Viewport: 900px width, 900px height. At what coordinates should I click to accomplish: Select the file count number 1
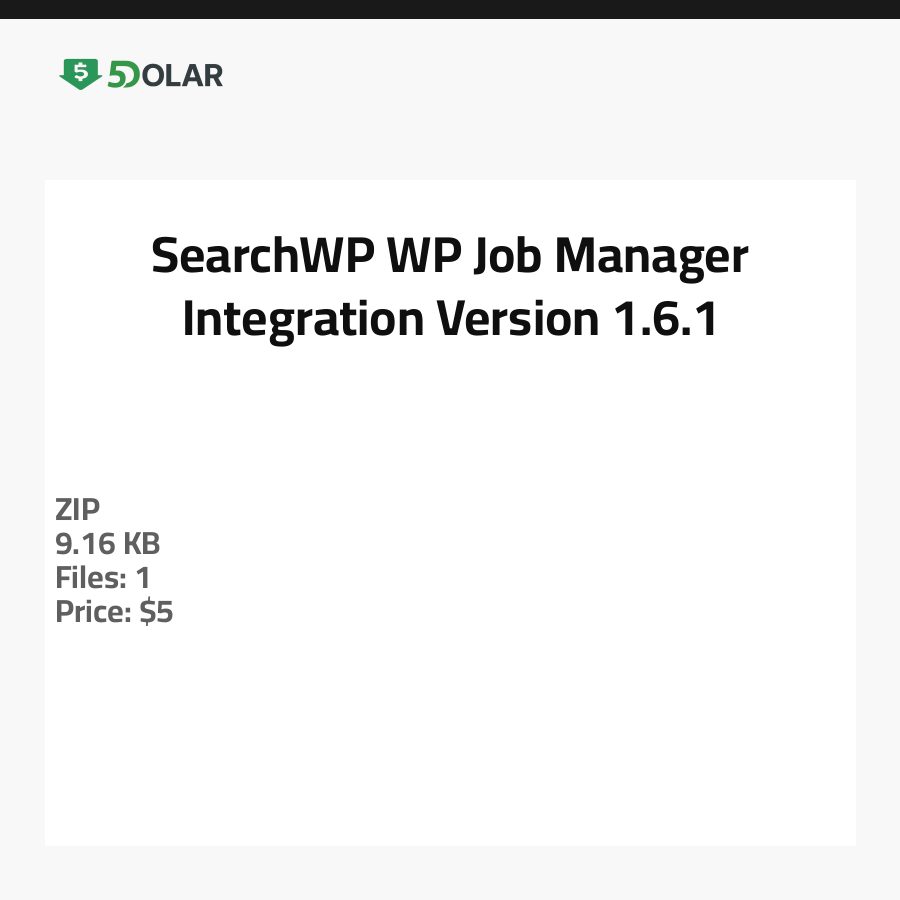[143, 578]
